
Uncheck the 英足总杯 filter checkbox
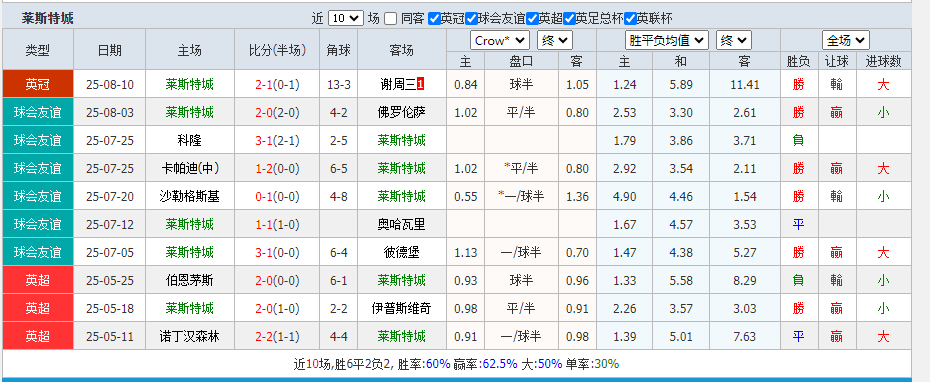[570, 18]
